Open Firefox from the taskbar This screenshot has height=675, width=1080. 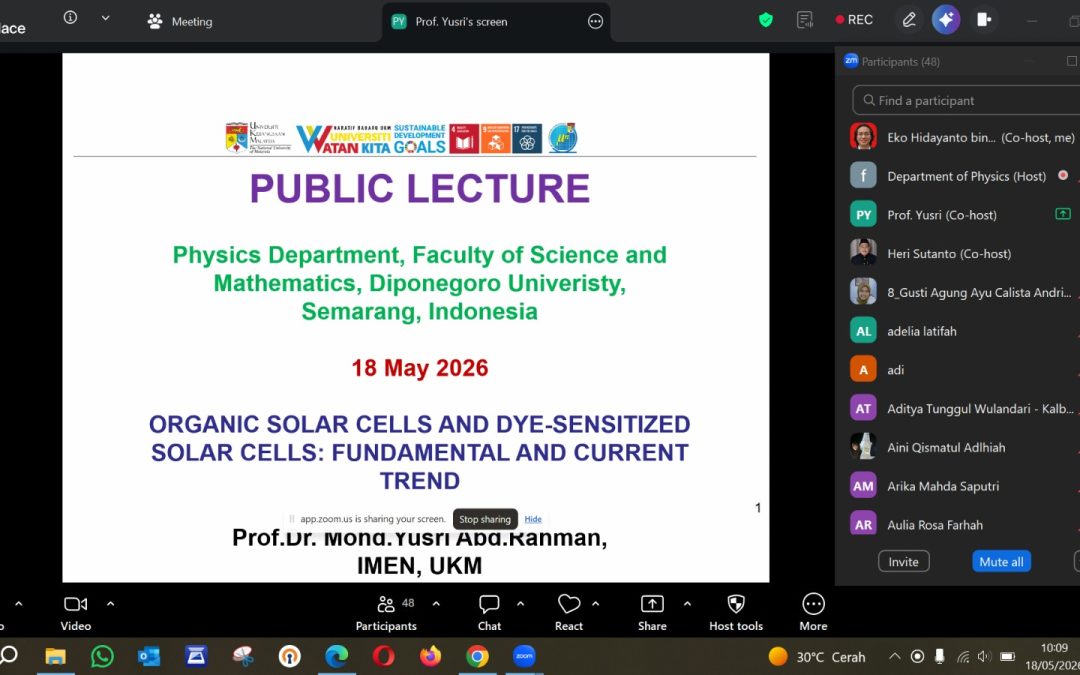point(430,656)
